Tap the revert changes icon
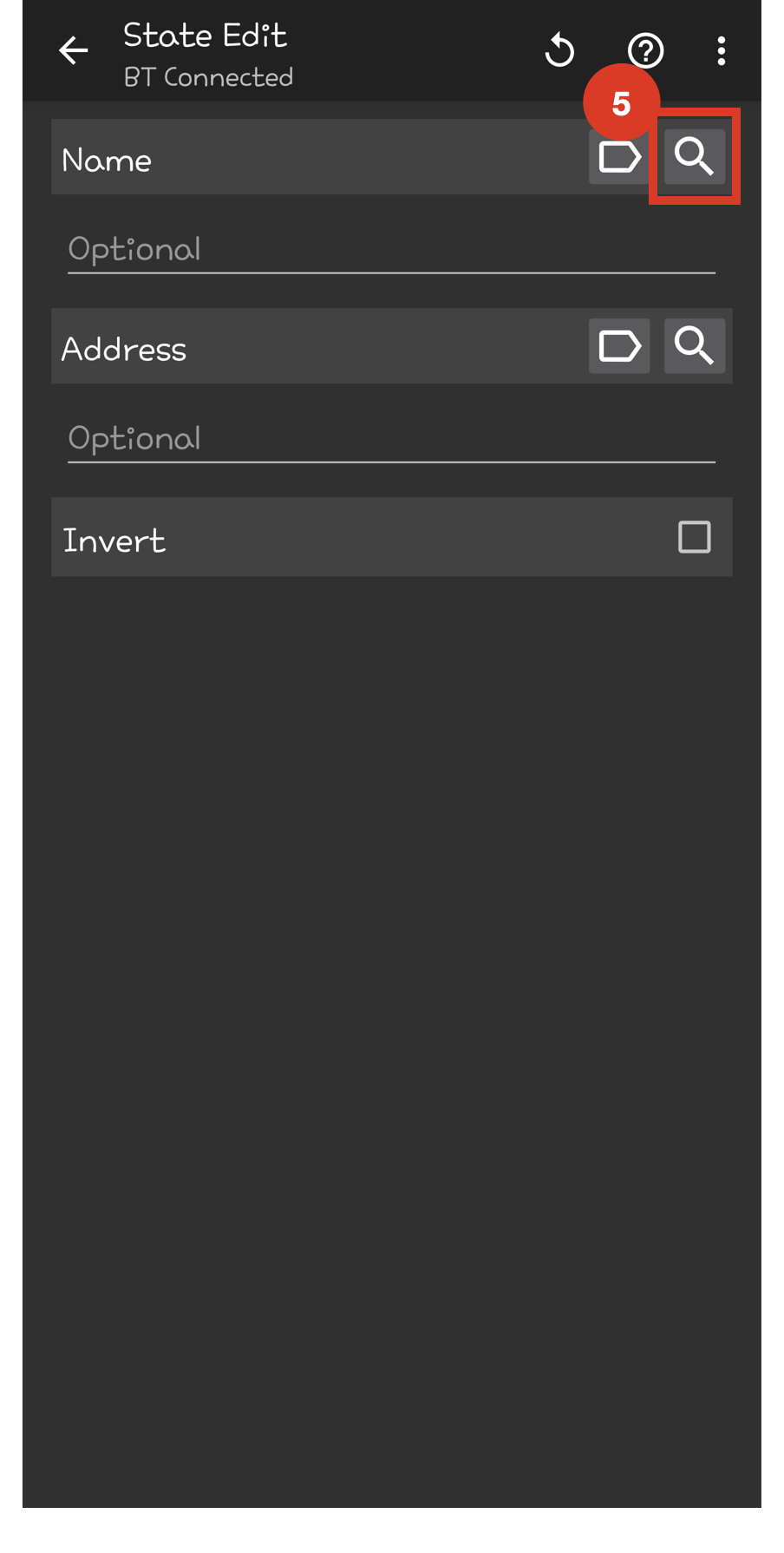784x1553 pixels. 559,50
